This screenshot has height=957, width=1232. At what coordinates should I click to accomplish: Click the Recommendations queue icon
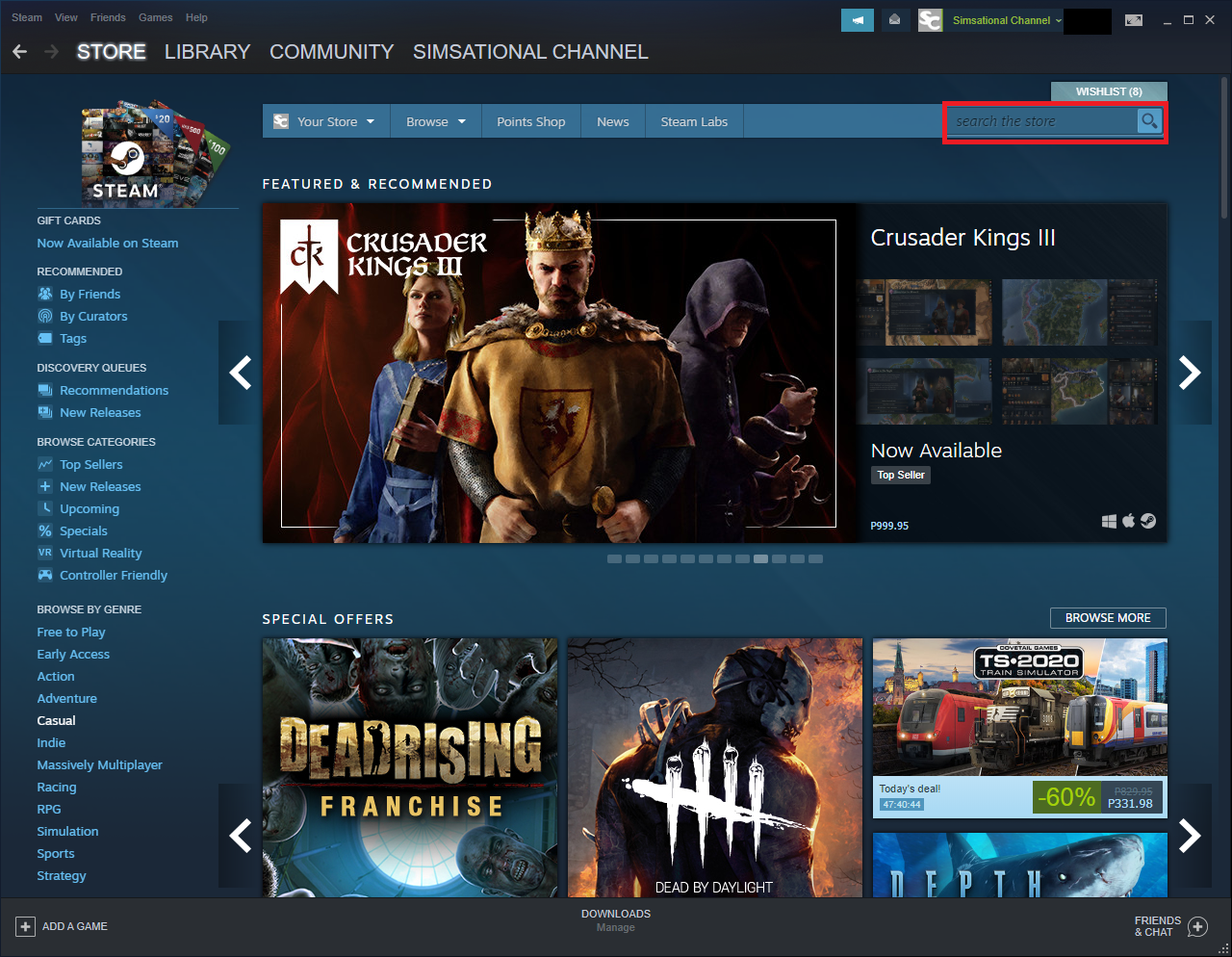click(x=45, y=390)
